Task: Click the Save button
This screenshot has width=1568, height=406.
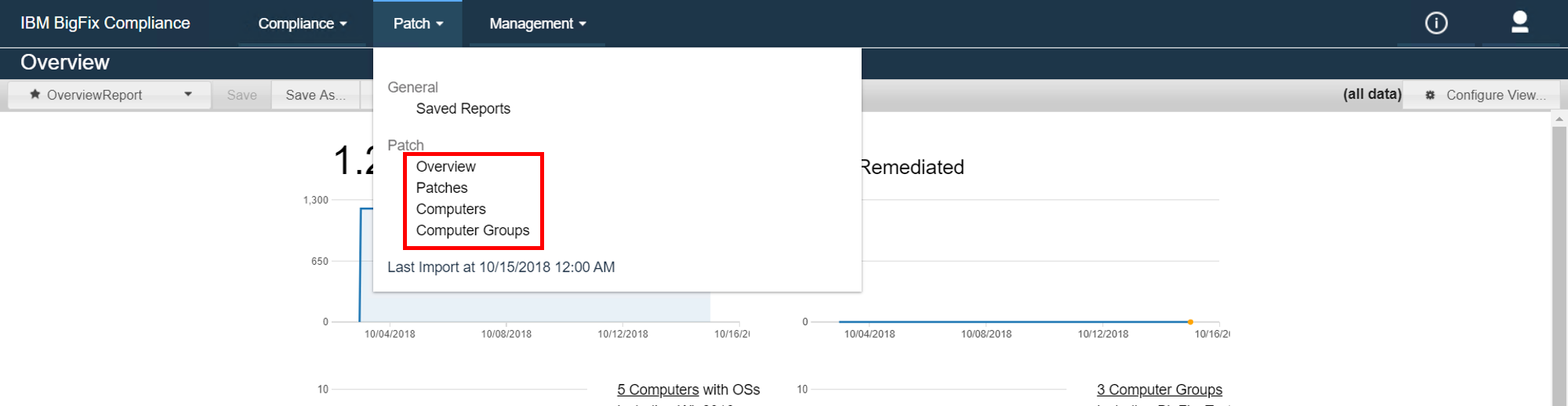Action: coord(241,95)
